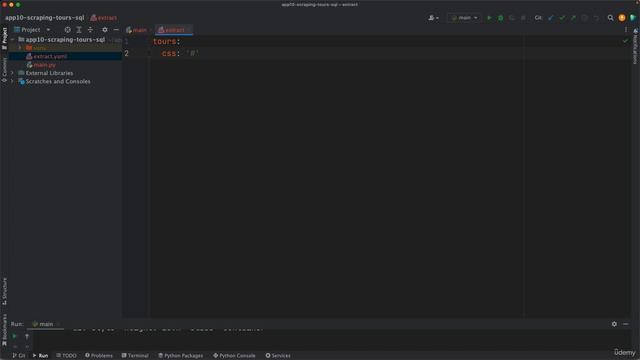Toggle the Project tool window stripe button
640x360 pixels.
[x=4, y=39]
